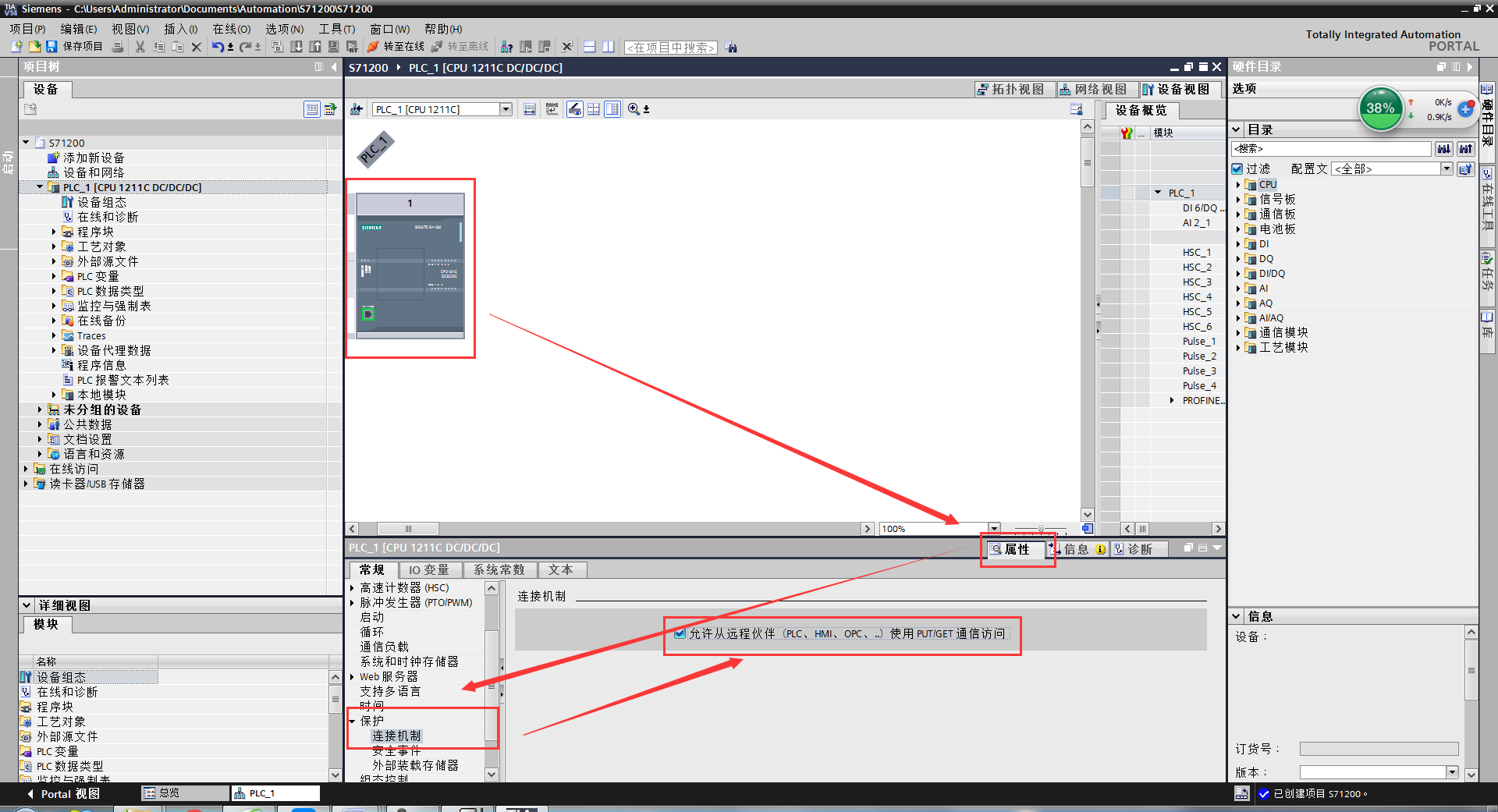Switch to IO 变量 tab
This screenshot has height=812, width=1498.
429,569
